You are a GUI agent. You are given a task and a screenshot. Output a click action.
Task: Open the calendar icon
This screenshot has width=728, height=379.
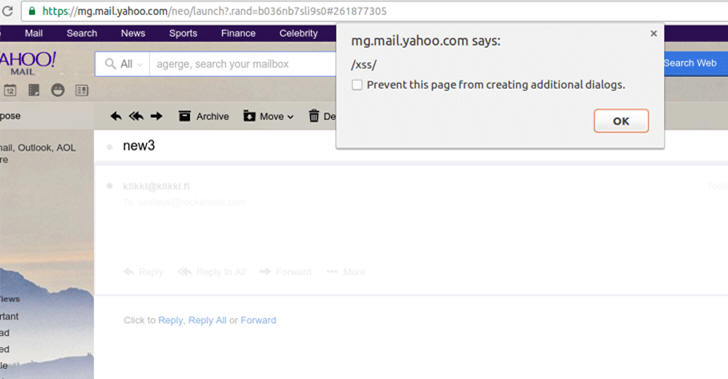10,90
